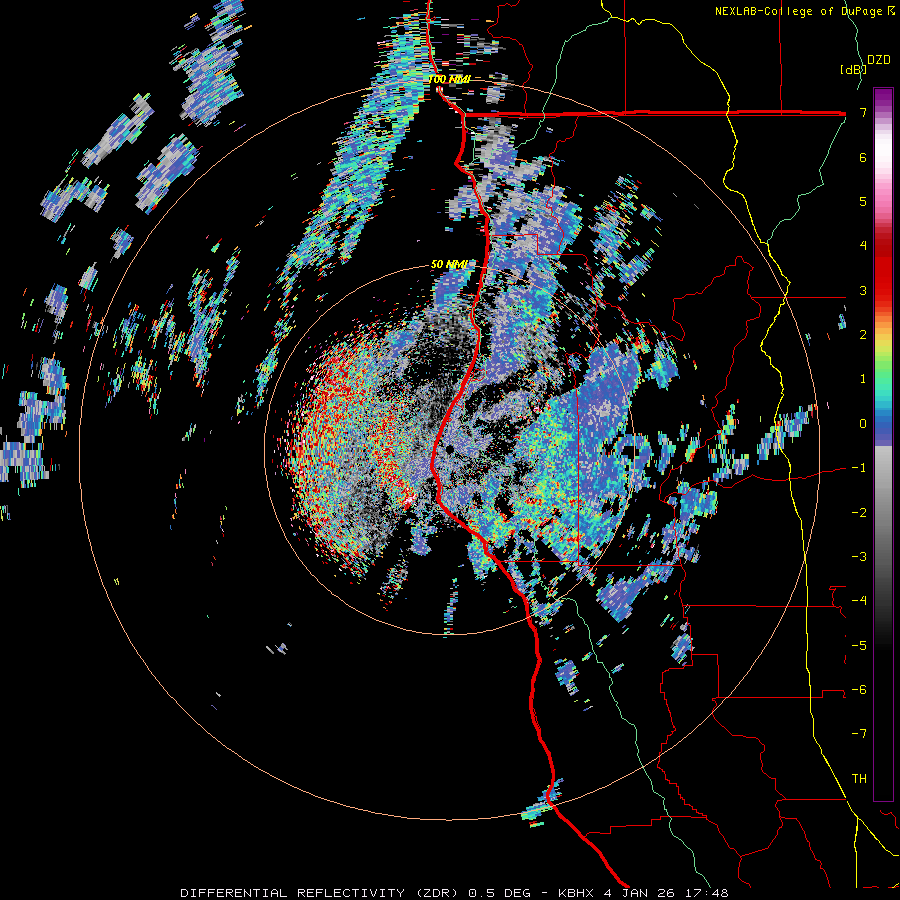This screenshot has width=900, height=900.
Task: Click the -1 scale value
Action: pos(859,468)
